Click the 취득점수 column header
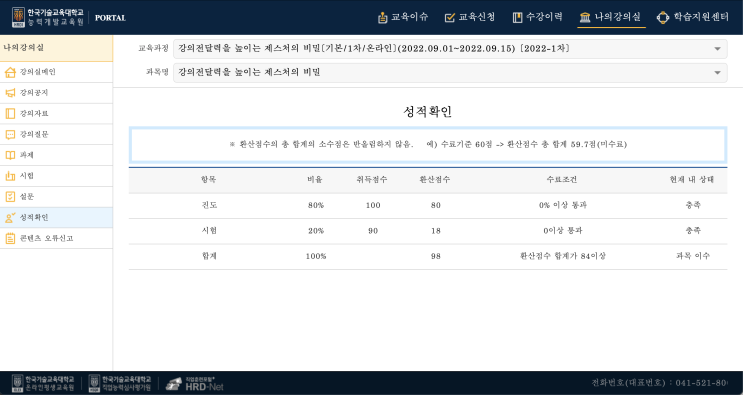 (372, 180)
